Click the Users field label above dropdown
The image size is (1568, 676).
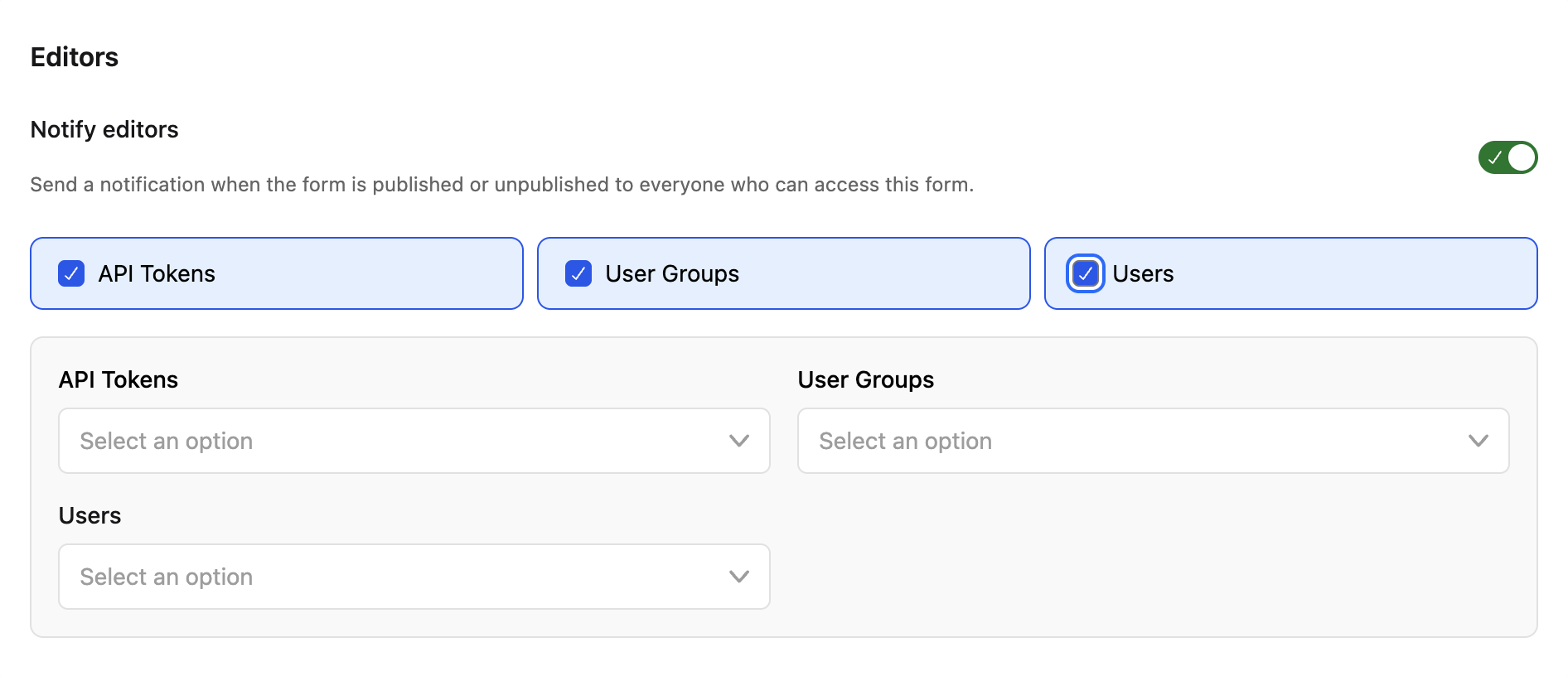click(x=90, y=515)
